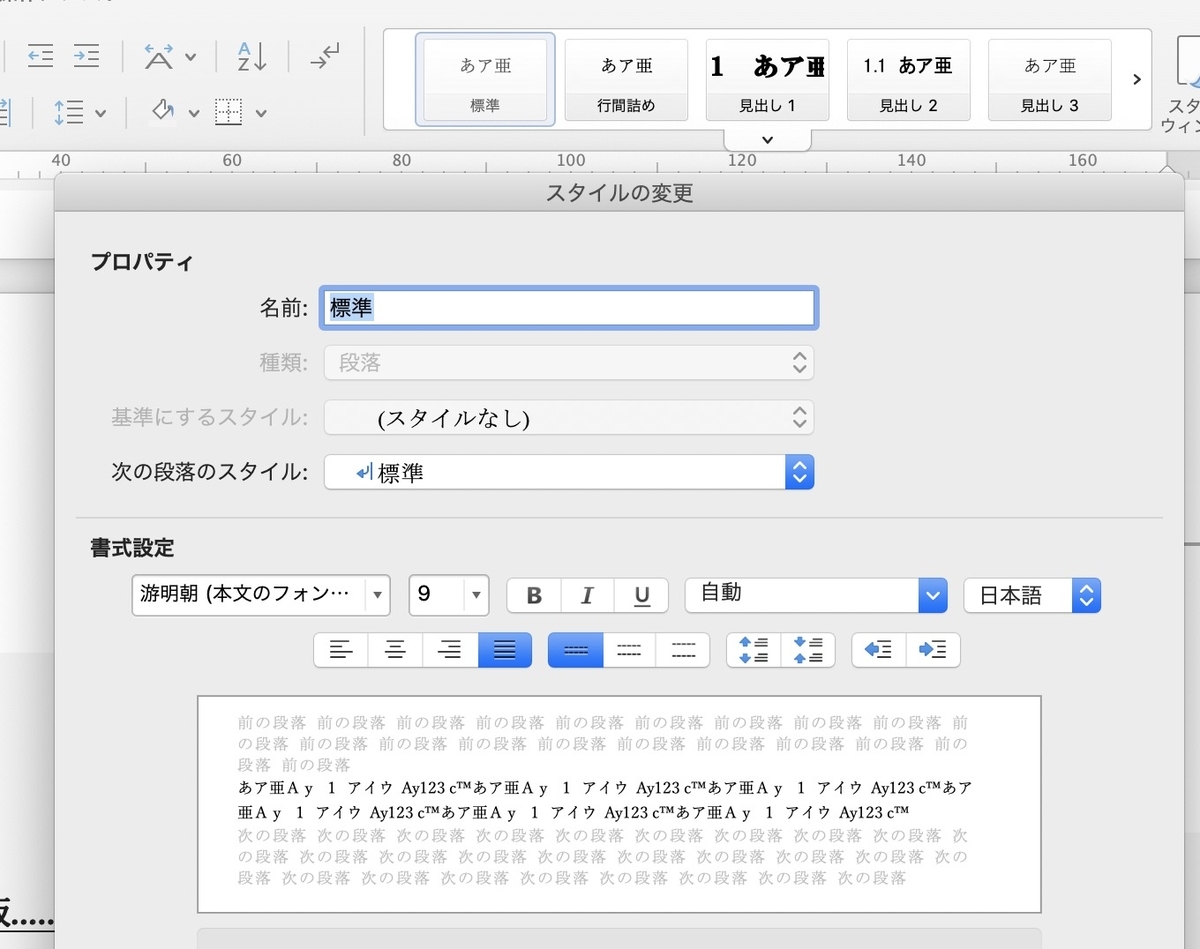
Task: Click the borders grid icon
Action: pos(229,112)
